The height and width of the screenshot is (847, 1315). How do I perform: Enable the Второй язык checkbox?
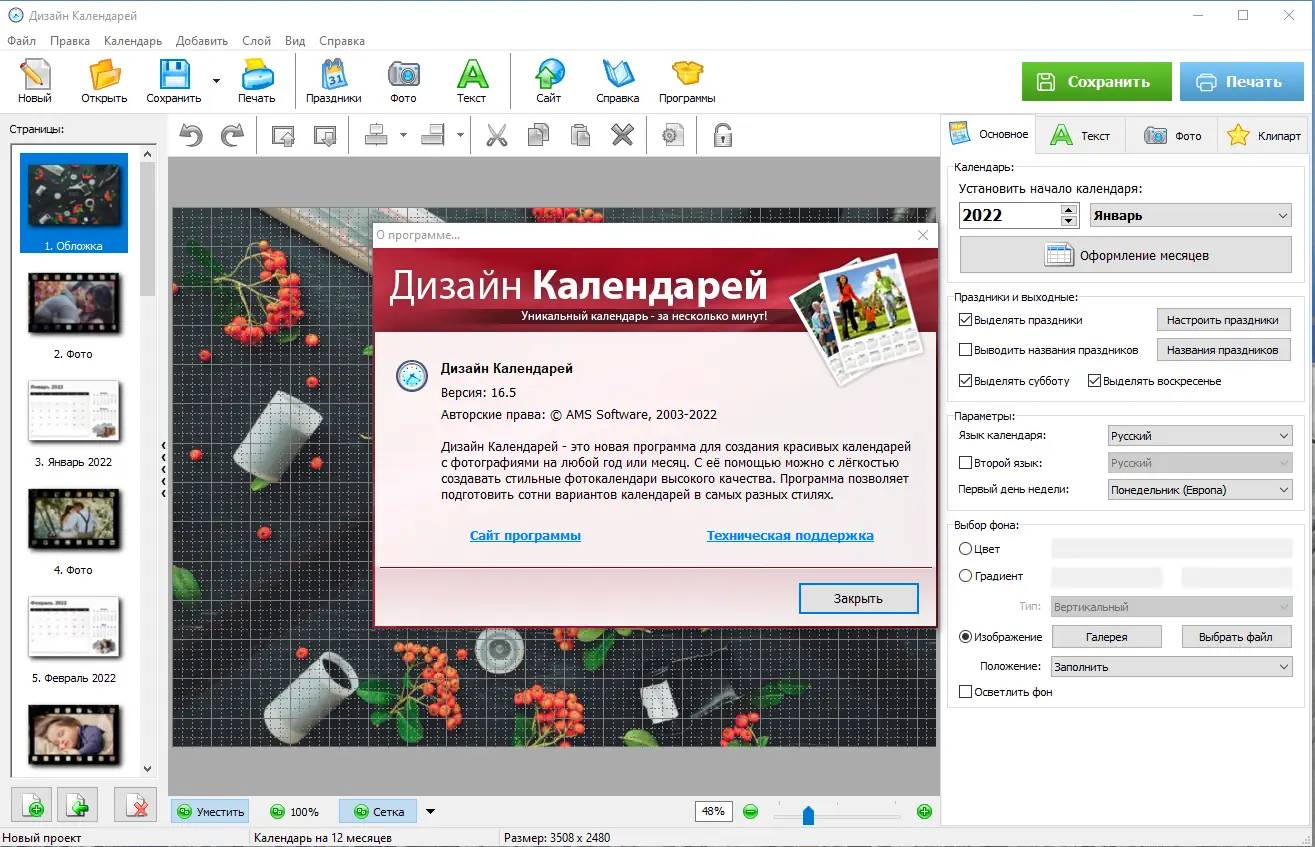[965, 463]
